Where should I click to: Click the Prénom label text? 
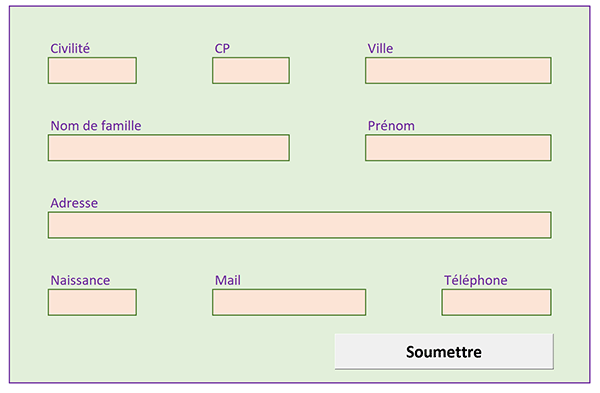(x=391, y=126)
